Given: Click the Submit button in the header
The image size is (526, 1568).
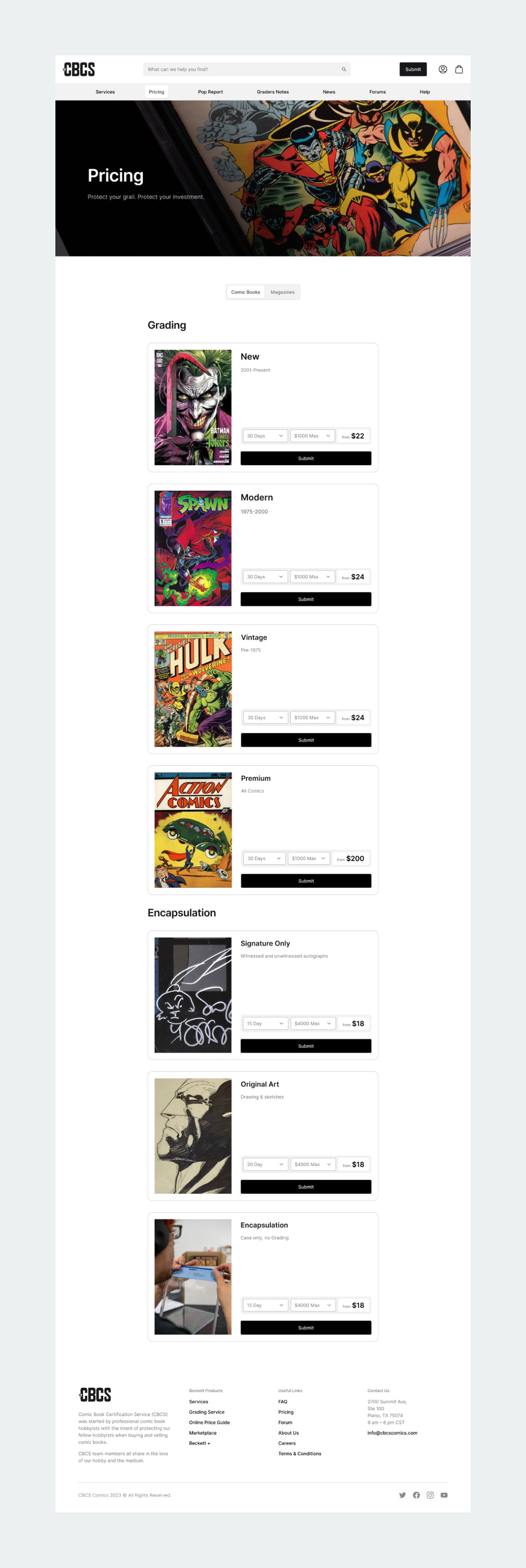Looking at the screenshot, I should click(x=413, y=69).
